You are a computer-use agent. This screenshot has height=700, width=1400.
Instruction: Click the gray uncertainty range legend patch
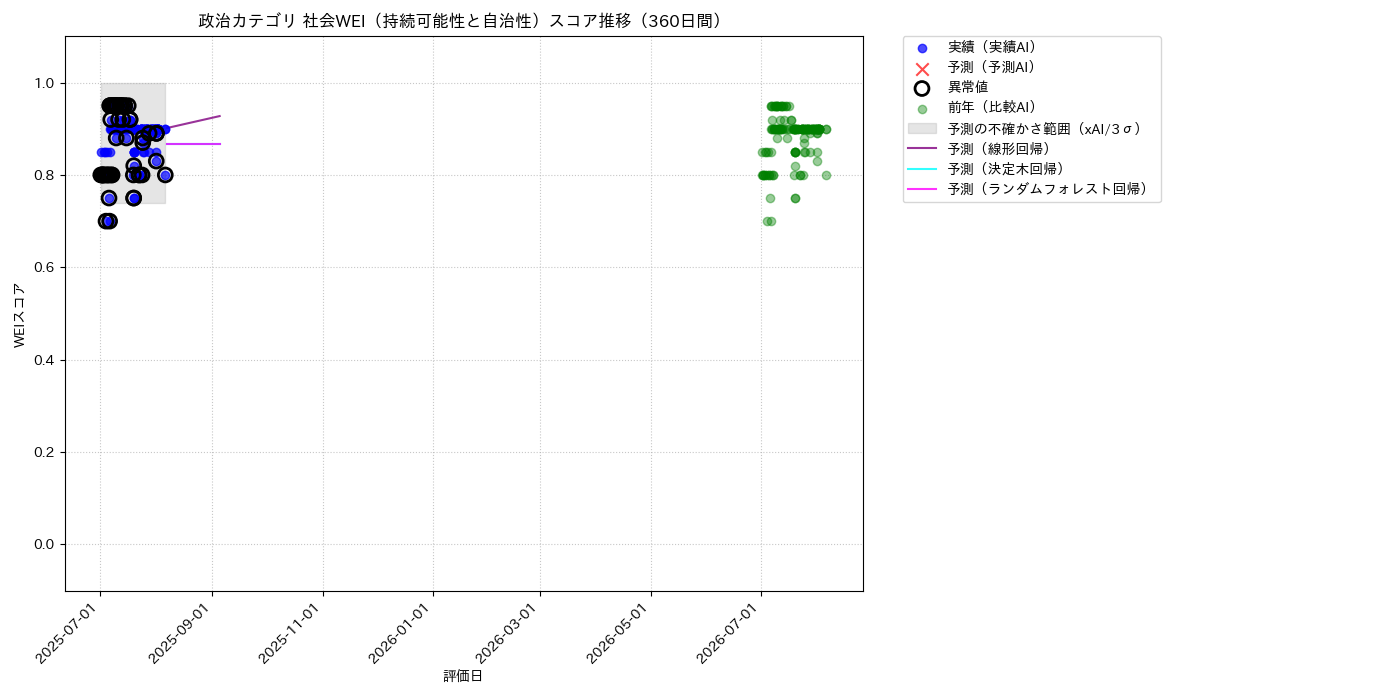(922, 129)
